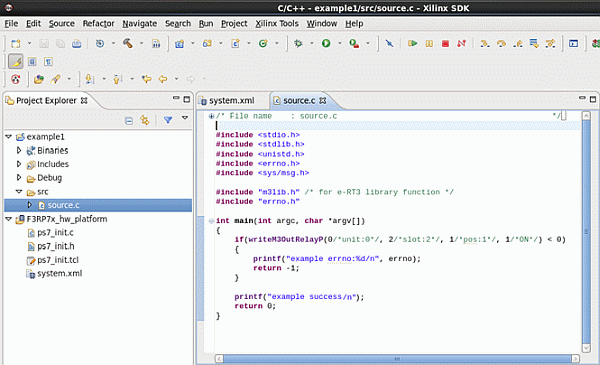The image size is (600, 365).
Task: Click the red Disconnect icon
Action: (x=461, y=44)
